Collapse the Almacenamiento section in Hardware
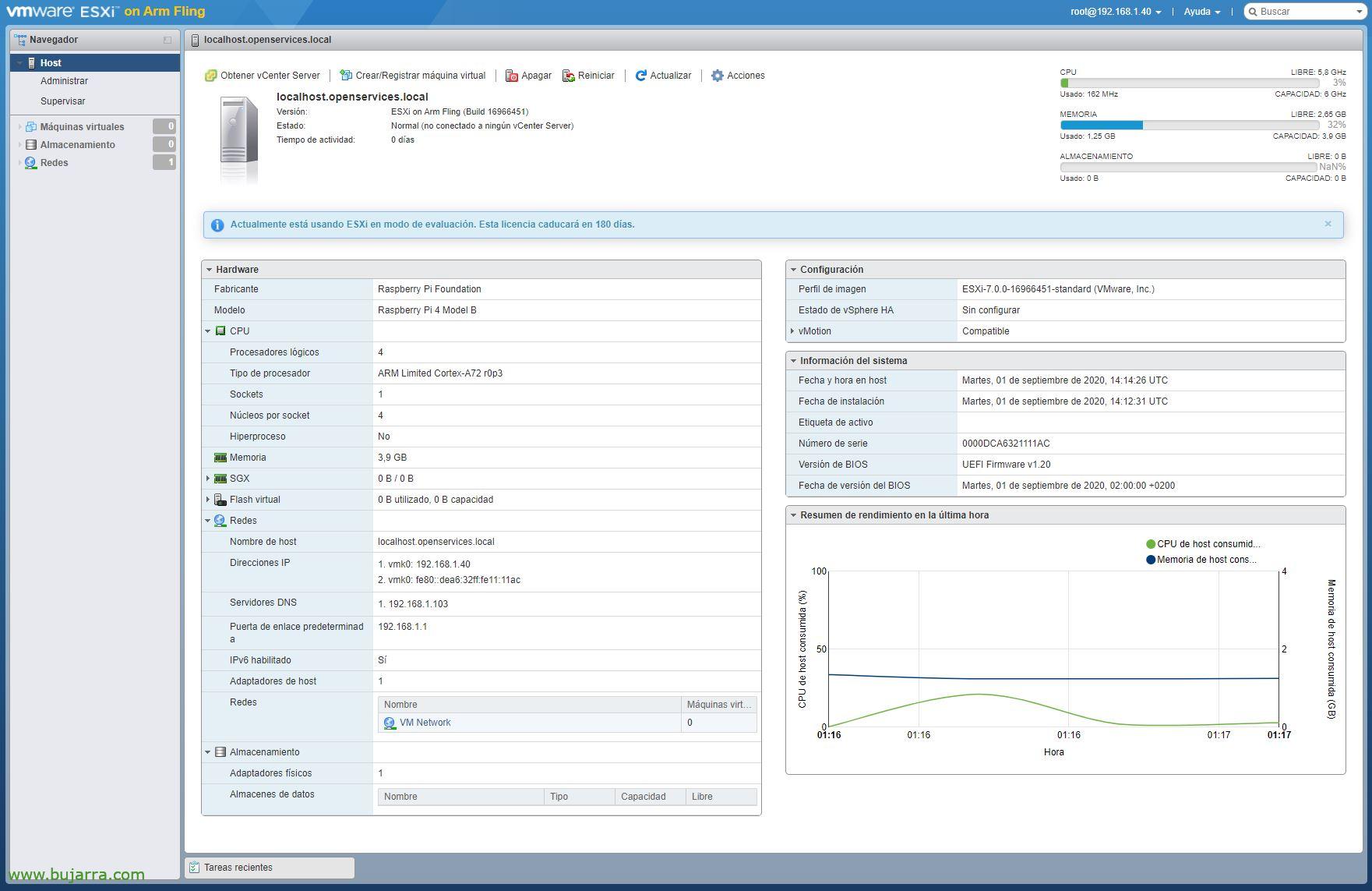This screenshot has width=1372, height=891. [208, 752]
